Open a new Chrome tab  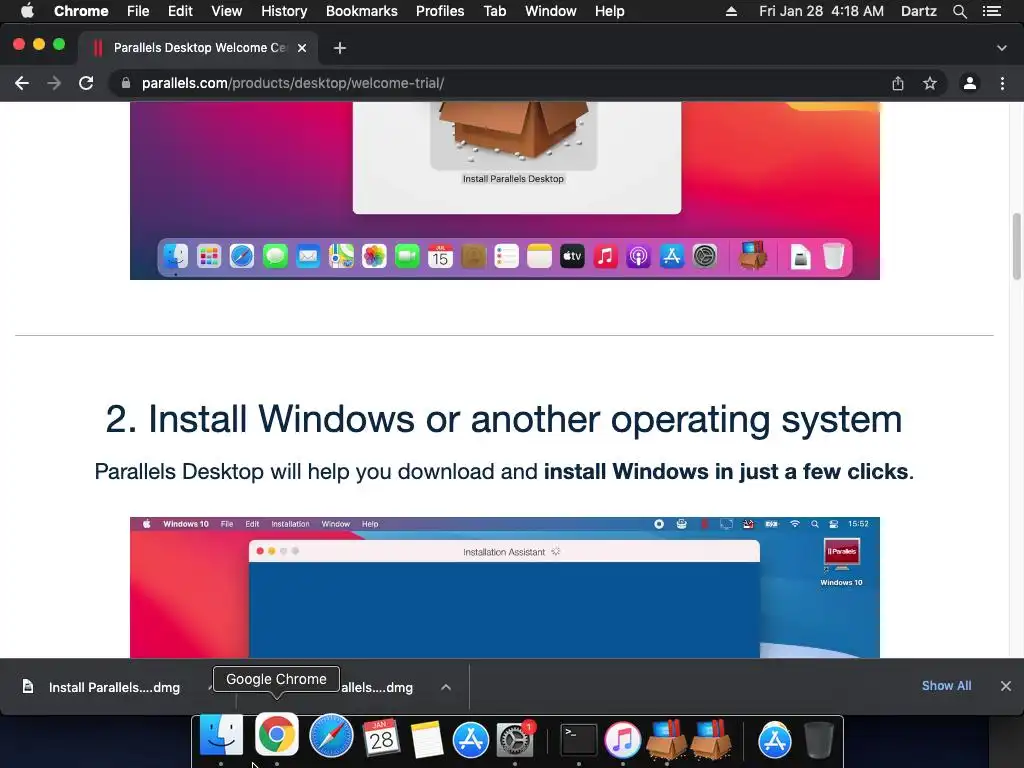[340, 48]
